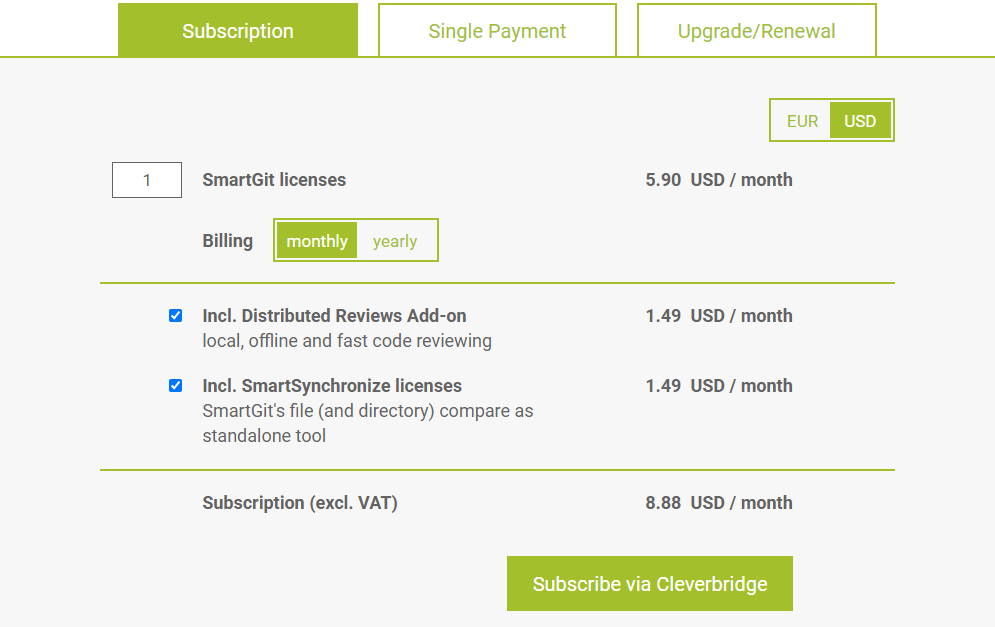The image size is (995, 627).
Task: Switch billing to yearly
Action: (x=395, y=241)
